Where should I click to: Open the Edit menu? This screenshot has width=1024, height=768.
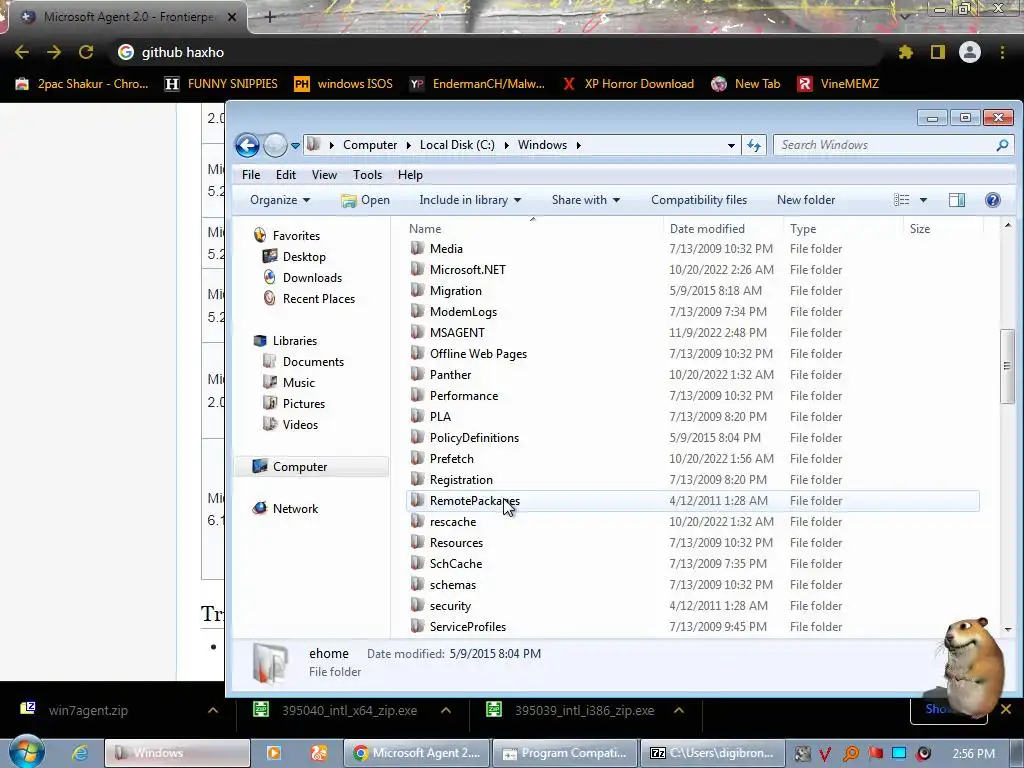pos(285,174)
